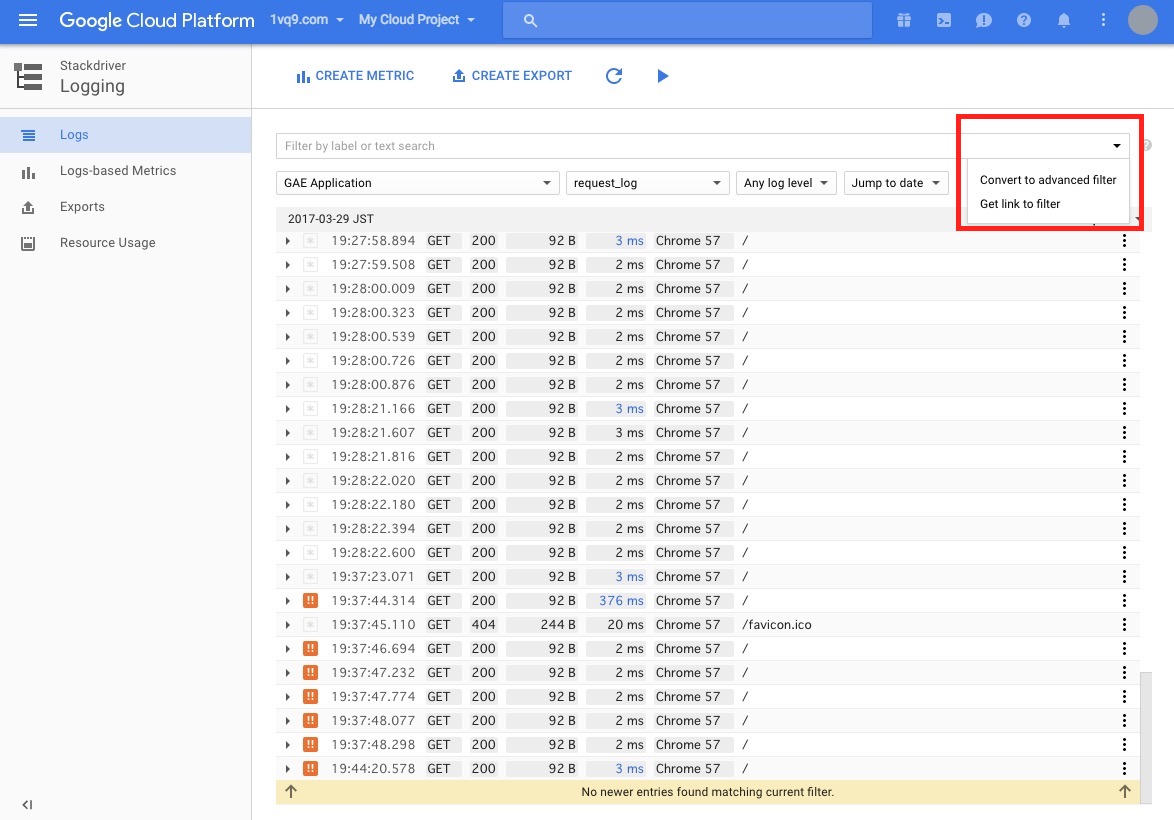Star the 19:27:58.894 log entry

[x=310, y=240]
